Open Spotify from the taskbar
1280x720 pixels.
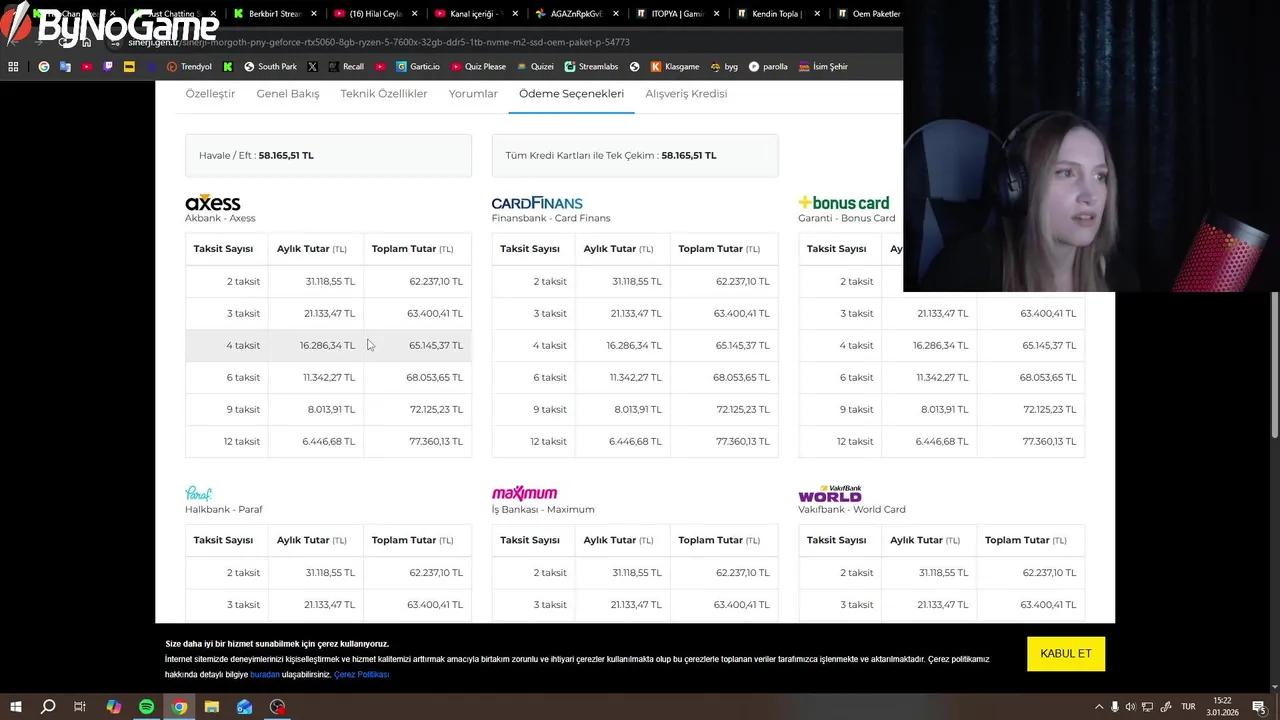point(146,707)
